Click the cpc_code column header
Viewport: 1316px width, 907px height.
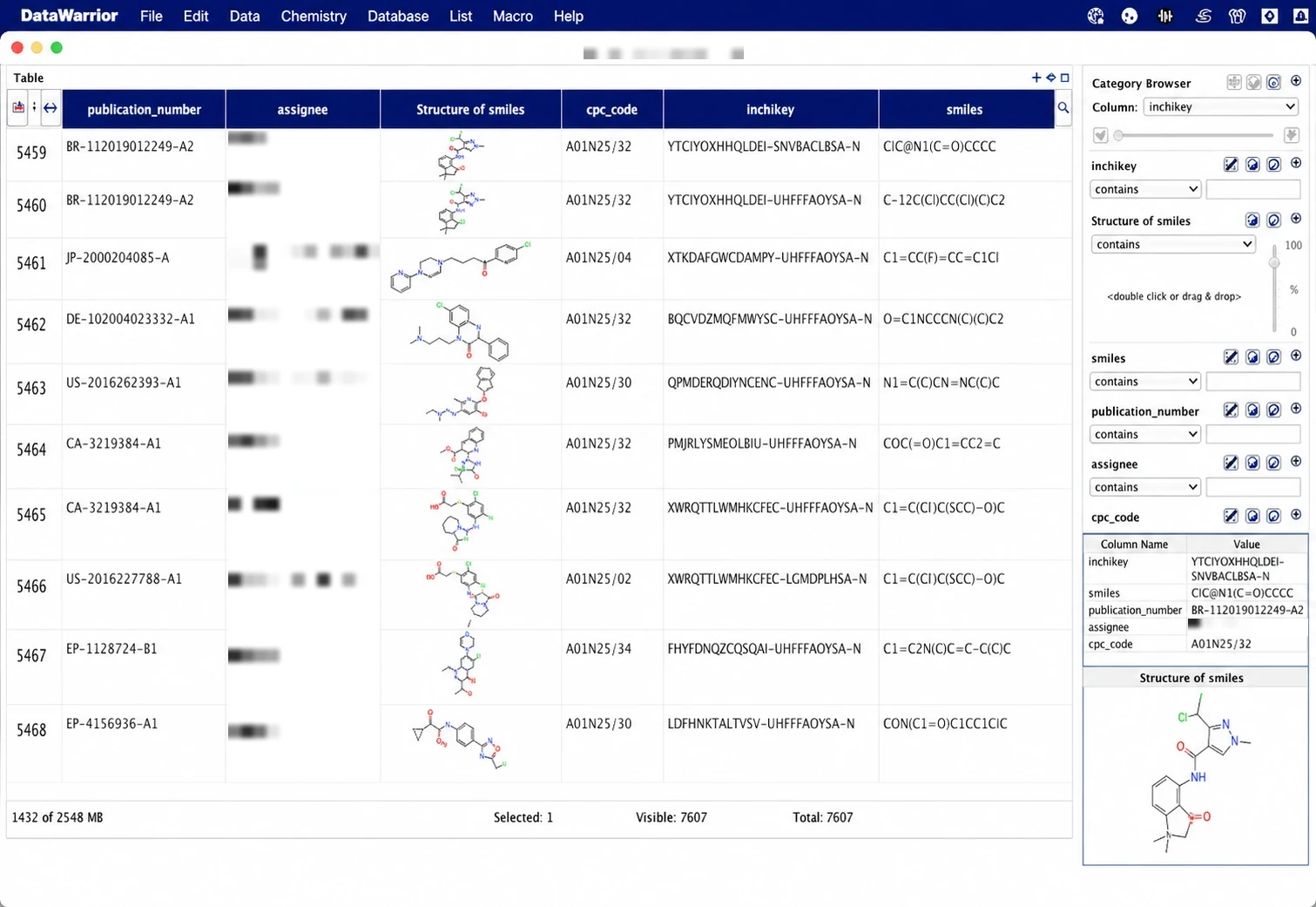(611, 109)
